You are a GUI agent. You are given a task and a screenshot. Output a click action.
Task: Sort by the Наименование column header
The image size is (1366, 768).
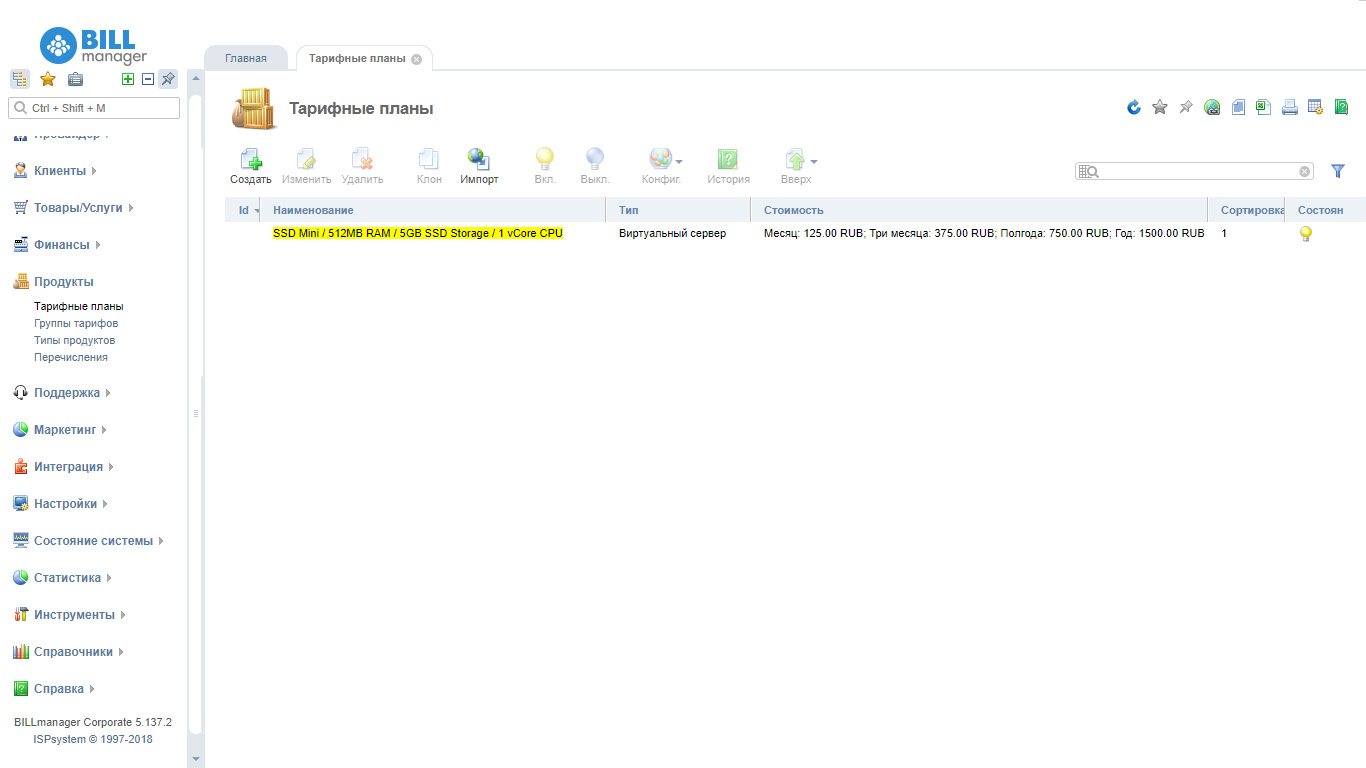433,210
